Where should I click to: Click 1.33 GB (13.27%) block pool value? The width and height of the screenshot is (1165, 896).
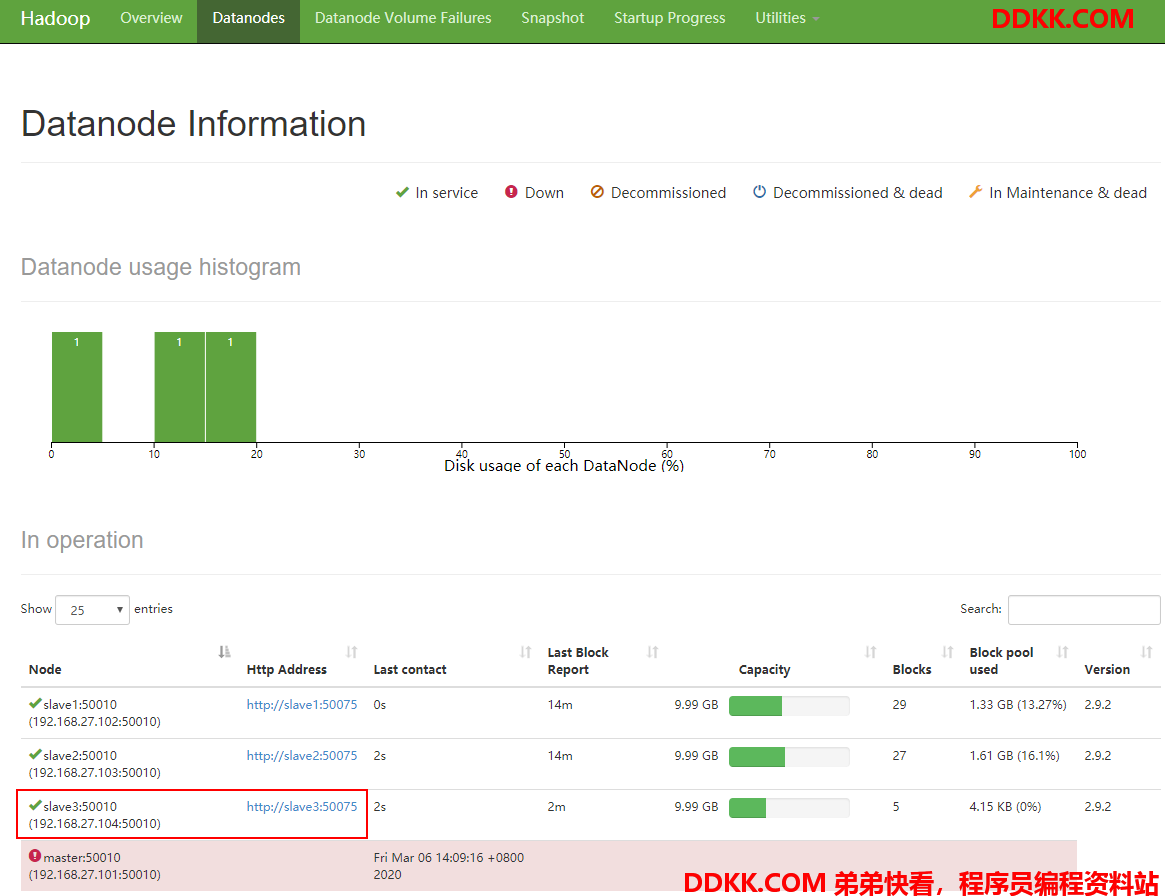(1018, 704)
